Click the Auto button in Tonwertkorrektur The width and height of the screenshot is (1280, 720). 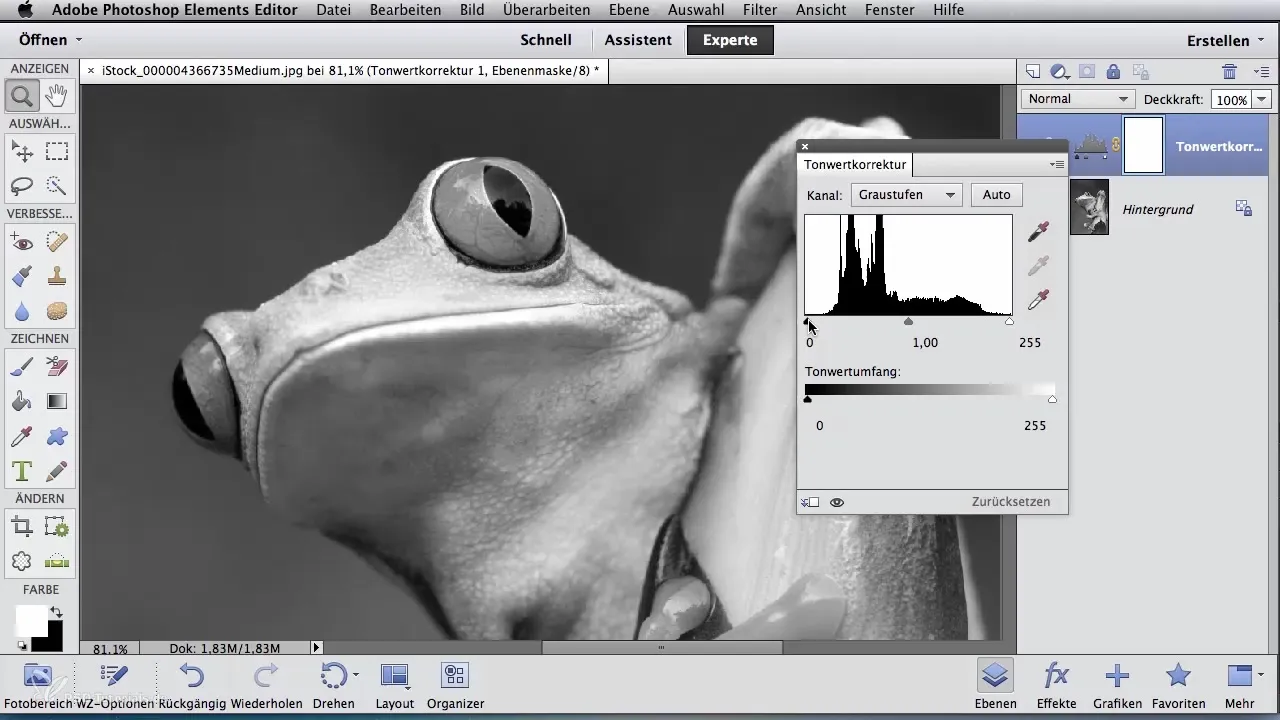996,195
